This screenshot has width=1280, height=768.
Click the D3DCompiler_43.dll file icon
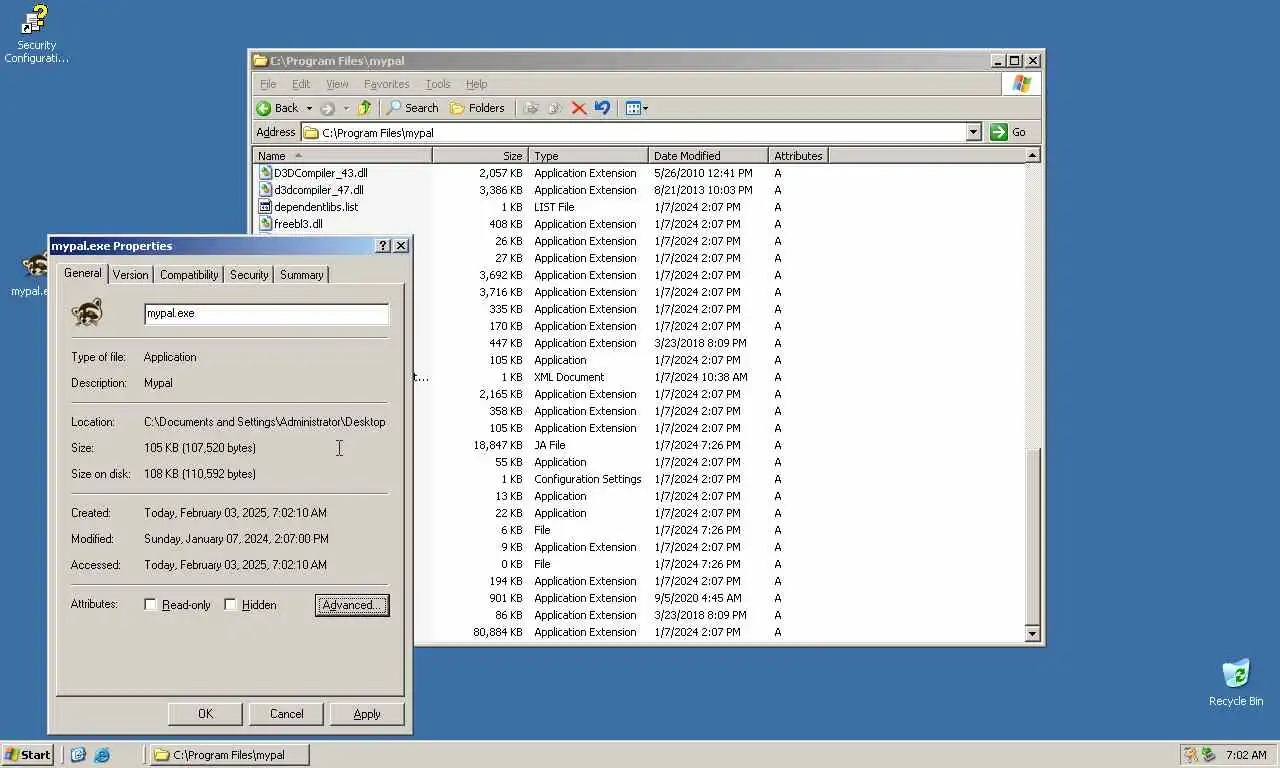(x=265, y=173)
